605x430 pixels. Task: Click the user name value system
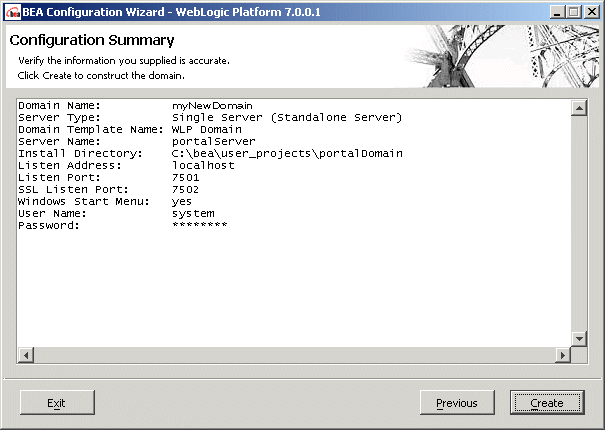point(193,213)
